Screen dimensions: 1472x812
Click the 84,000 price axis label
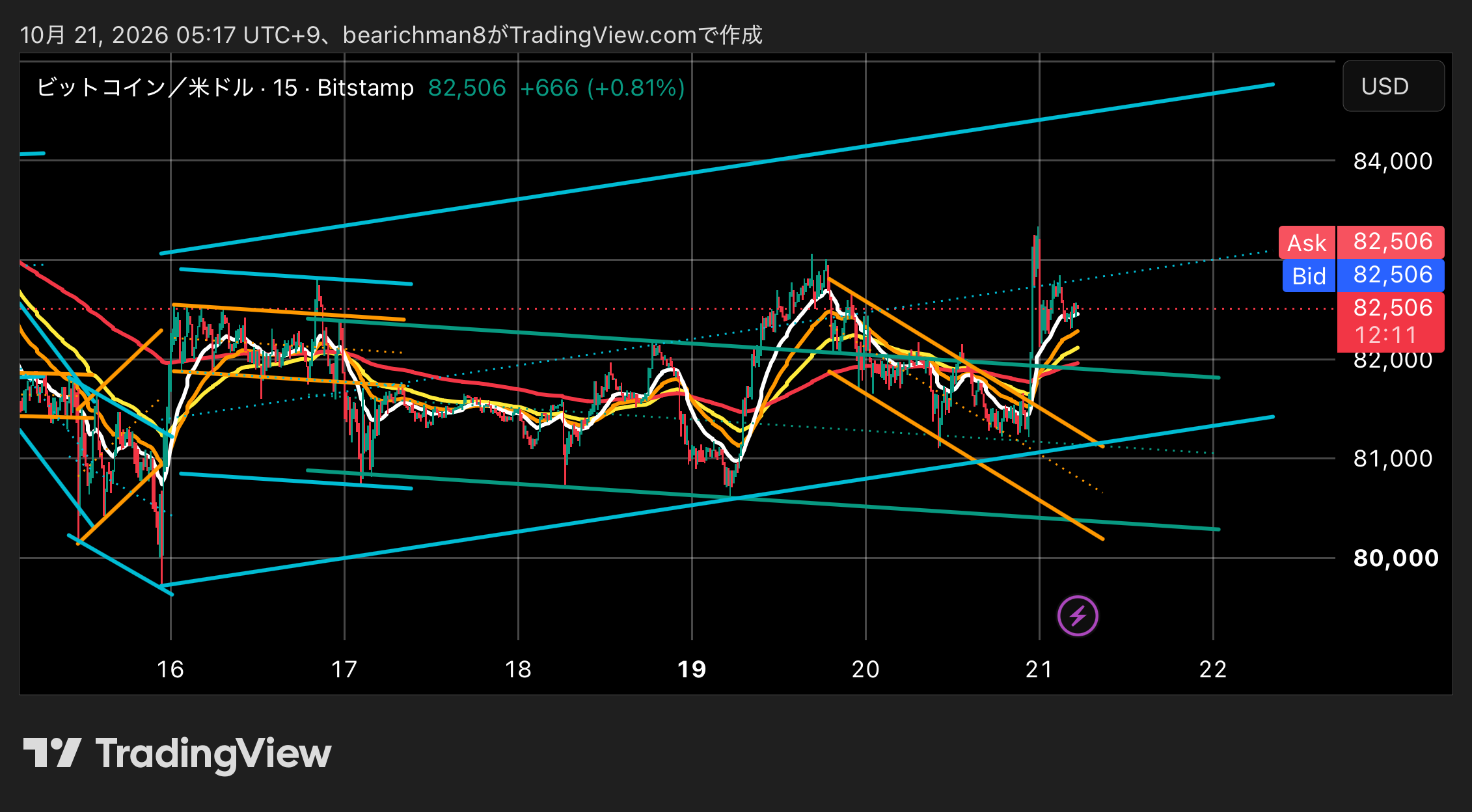point(1393,161)
